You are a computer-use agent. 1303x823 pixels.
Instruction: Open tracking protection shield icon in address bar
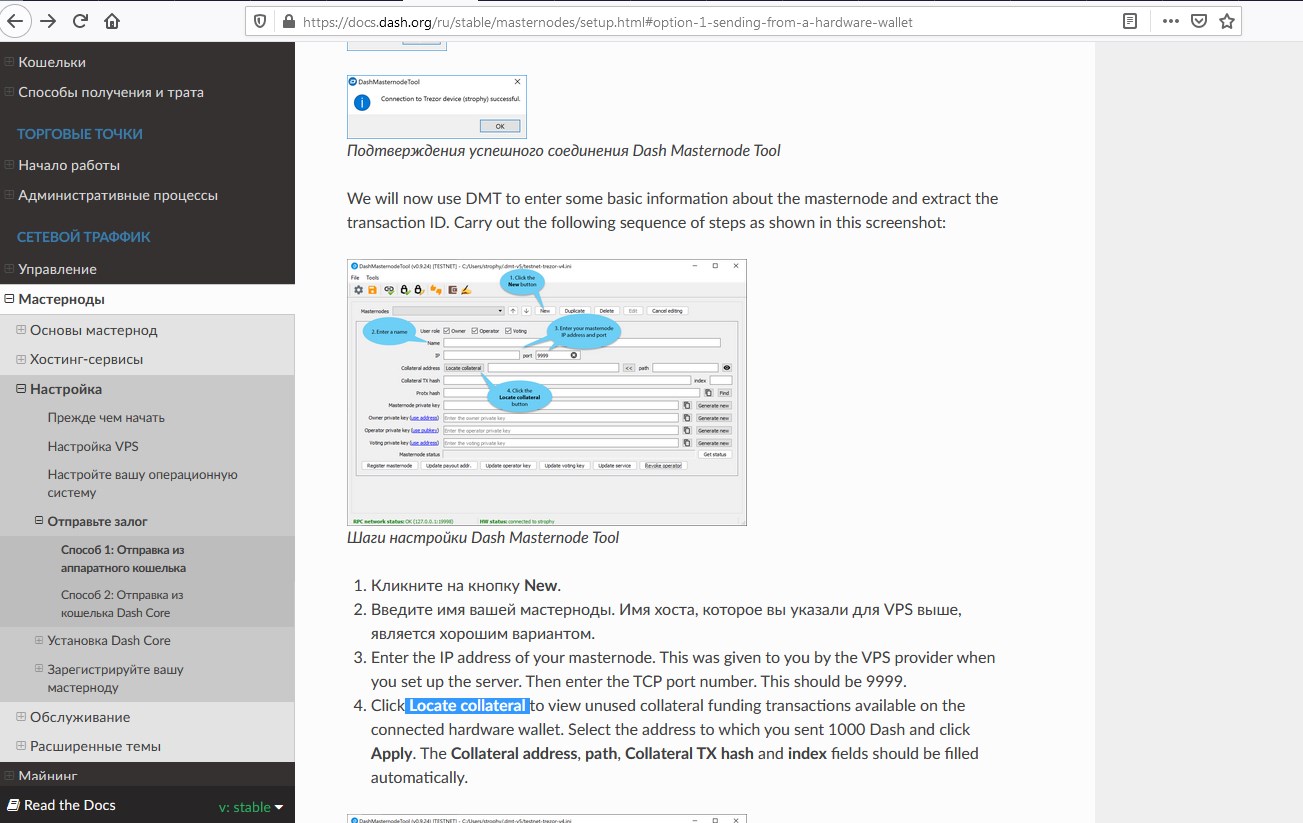(x=261, y=21)
